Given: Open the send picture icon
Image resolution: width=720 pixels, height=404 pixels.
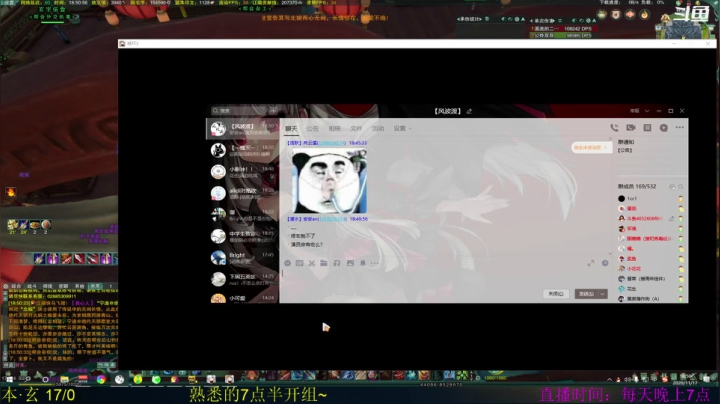Looking at the screenshot, I should tap(350, 263).
